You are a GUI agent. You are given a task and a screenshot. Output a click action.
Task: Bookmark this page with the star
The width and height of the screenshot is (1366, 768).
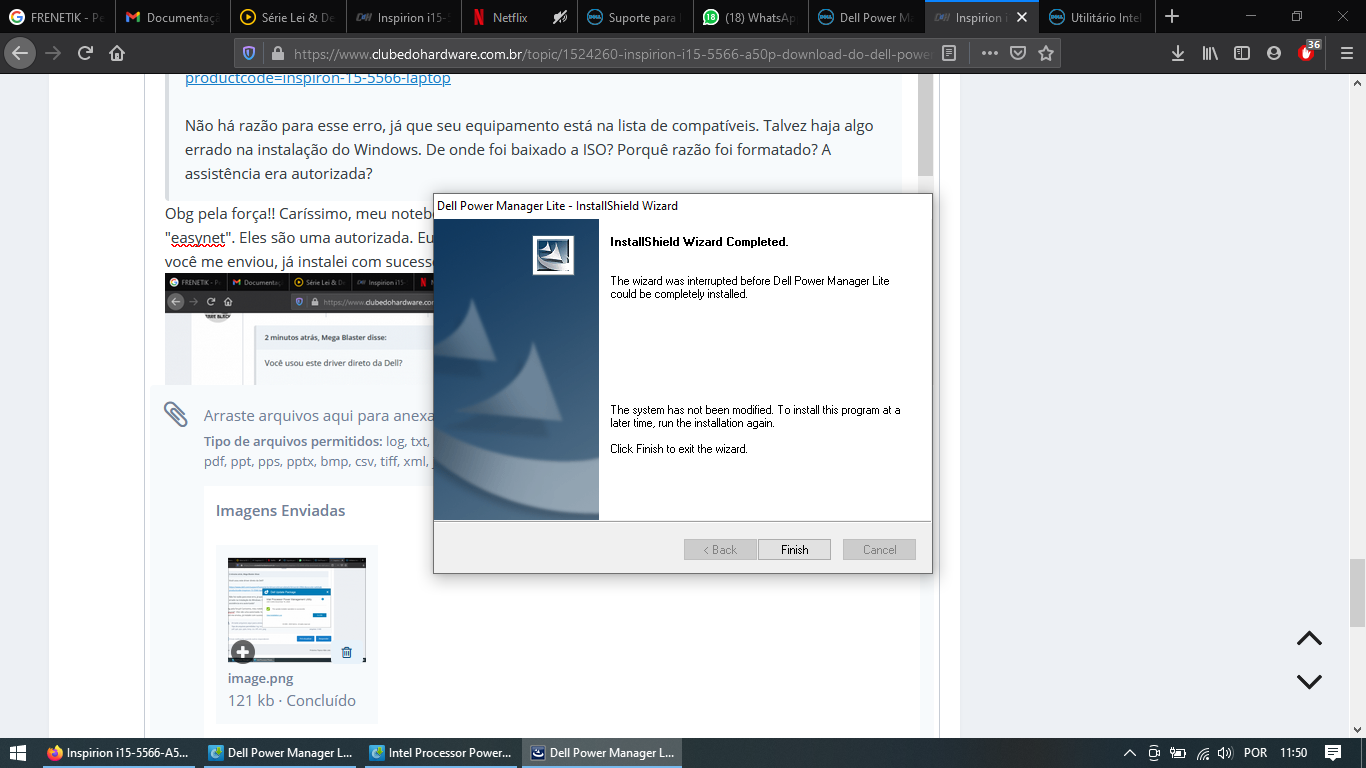(x=1046, y=53)
